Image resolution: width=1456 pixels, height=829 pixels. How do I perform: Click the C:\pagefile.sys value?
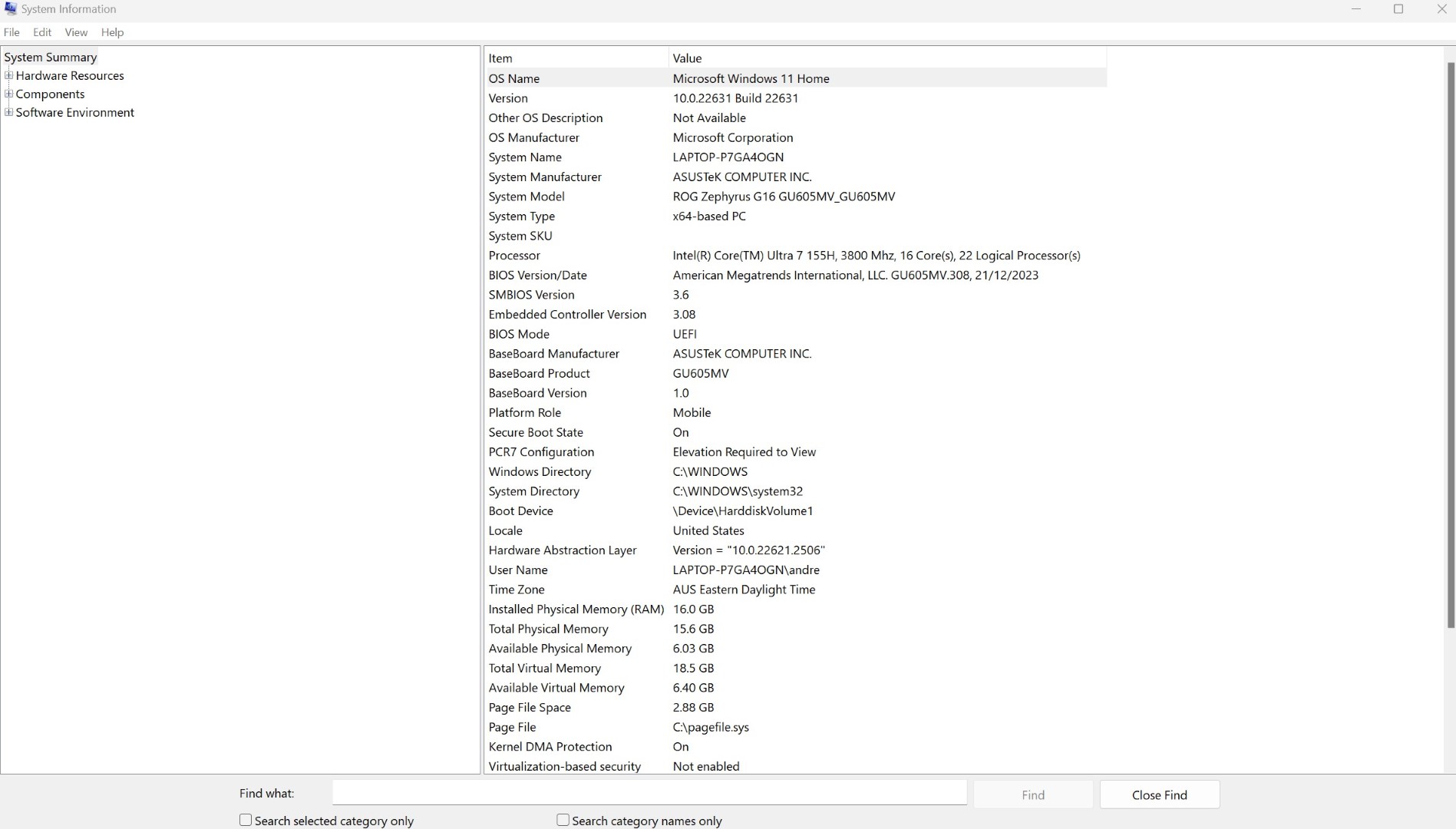coord(711,727)
